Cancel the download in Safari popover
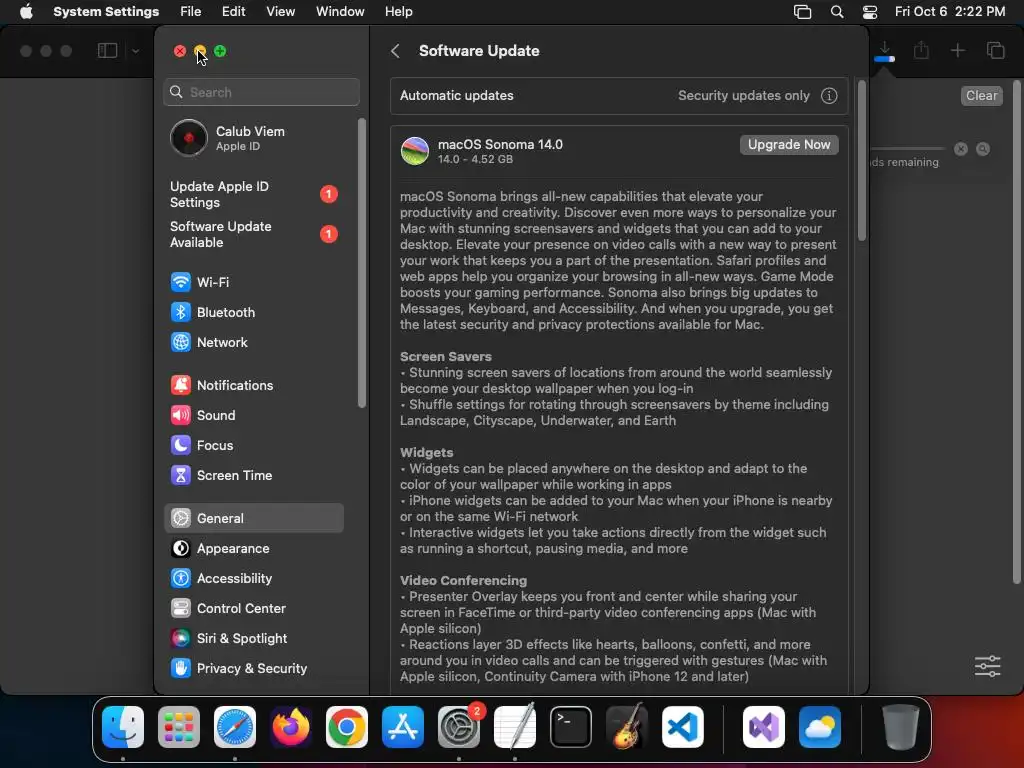 (x=961, y=149)
